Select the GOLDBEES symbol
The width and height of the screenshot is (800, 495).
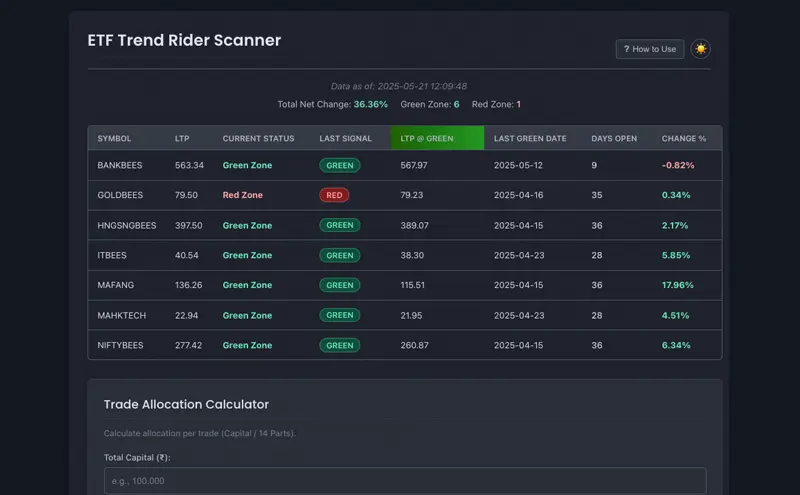coord(120,195)
